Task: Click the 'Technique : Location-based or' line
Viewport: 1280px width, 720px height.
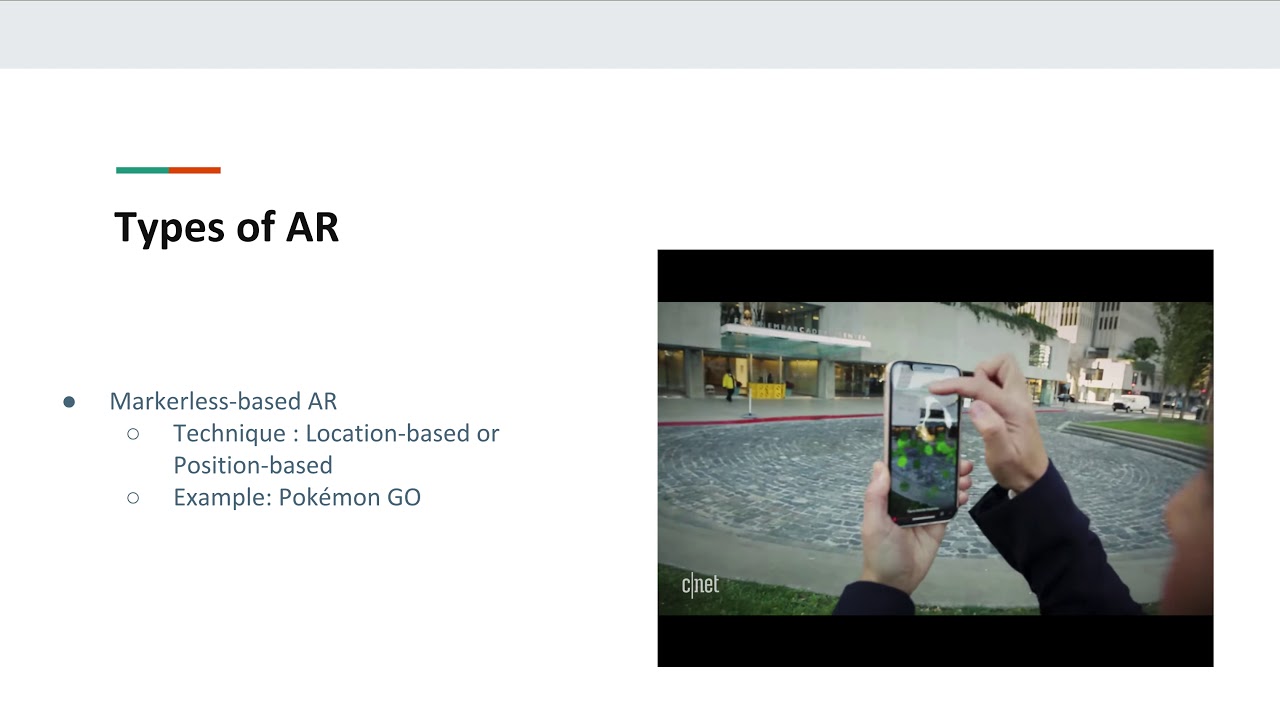Action: click(336, 433)
